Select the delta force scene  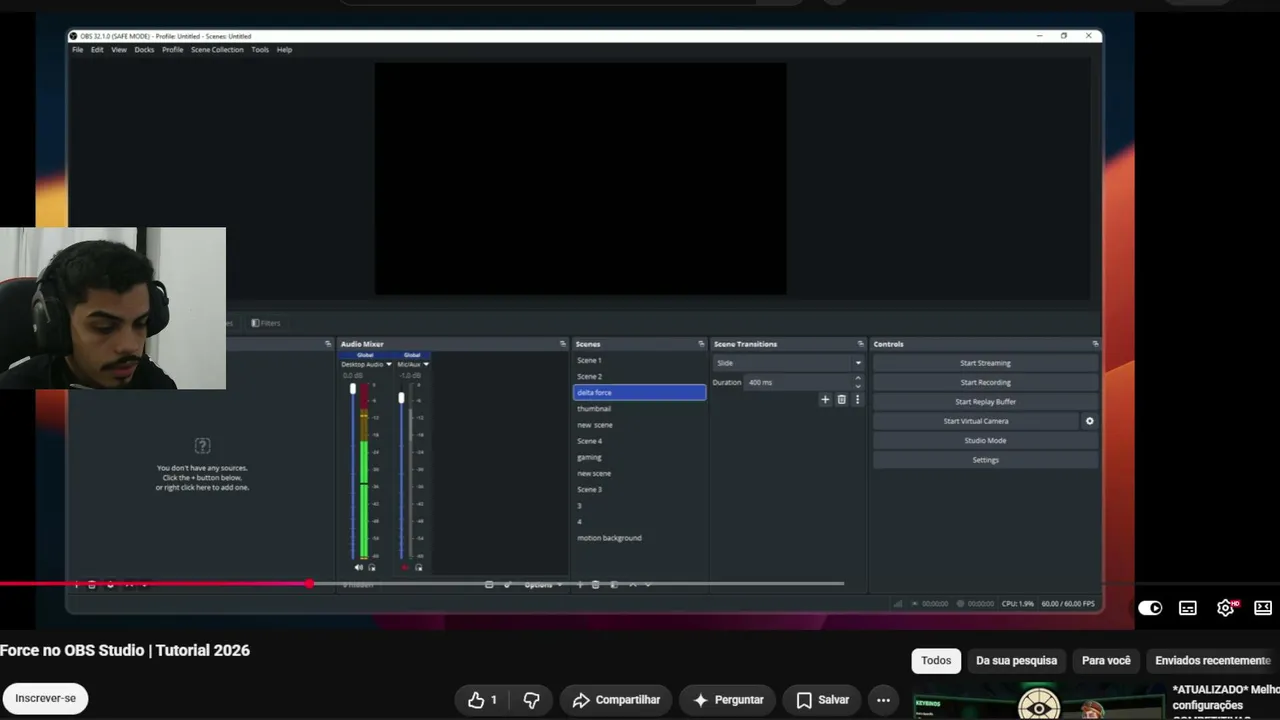pos(639,393)
